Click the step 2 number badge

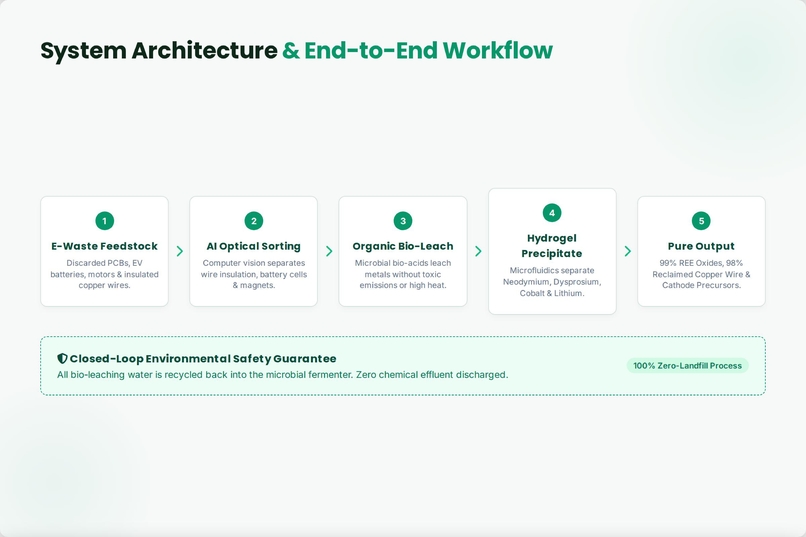click(x=253, y=221)
